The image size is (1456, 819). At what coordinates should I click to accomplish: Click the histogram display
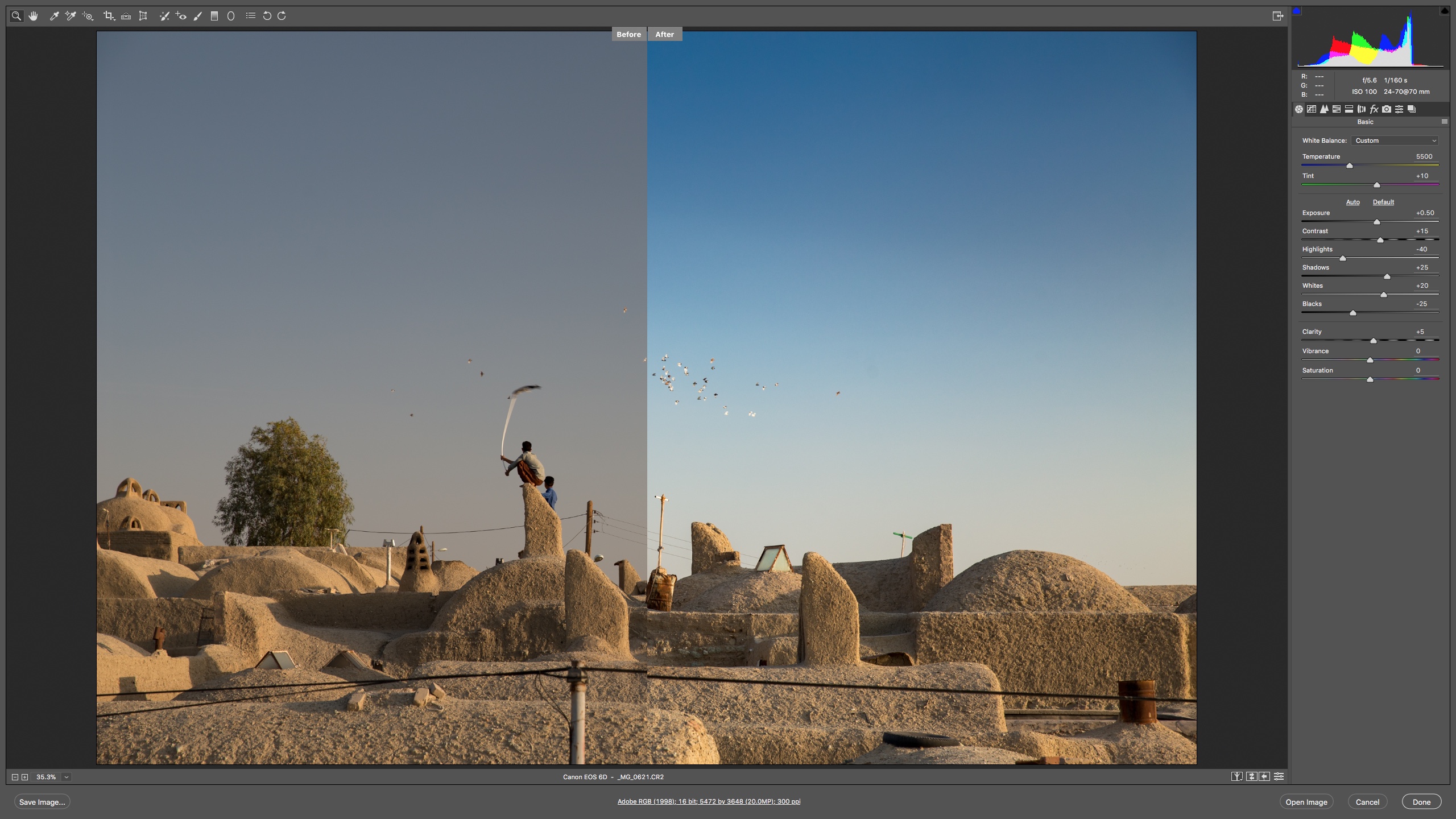tap(1371, 39)
